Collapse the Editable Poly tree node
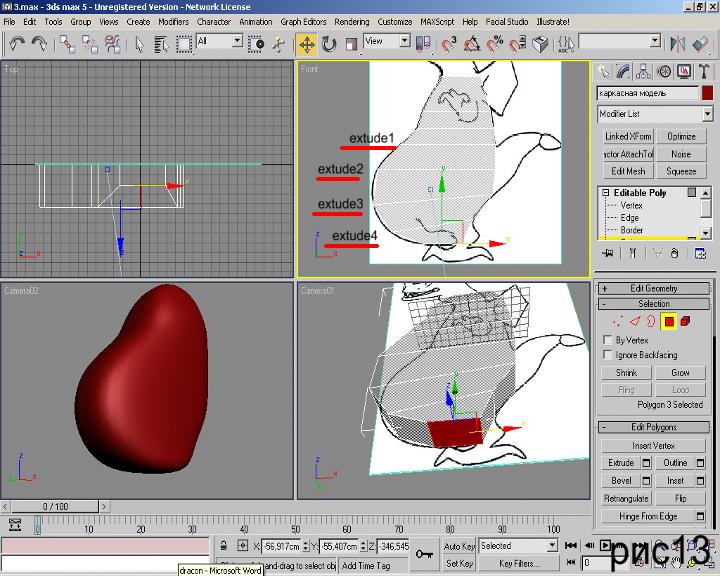 pyautogui.click(x=605, y=192)
